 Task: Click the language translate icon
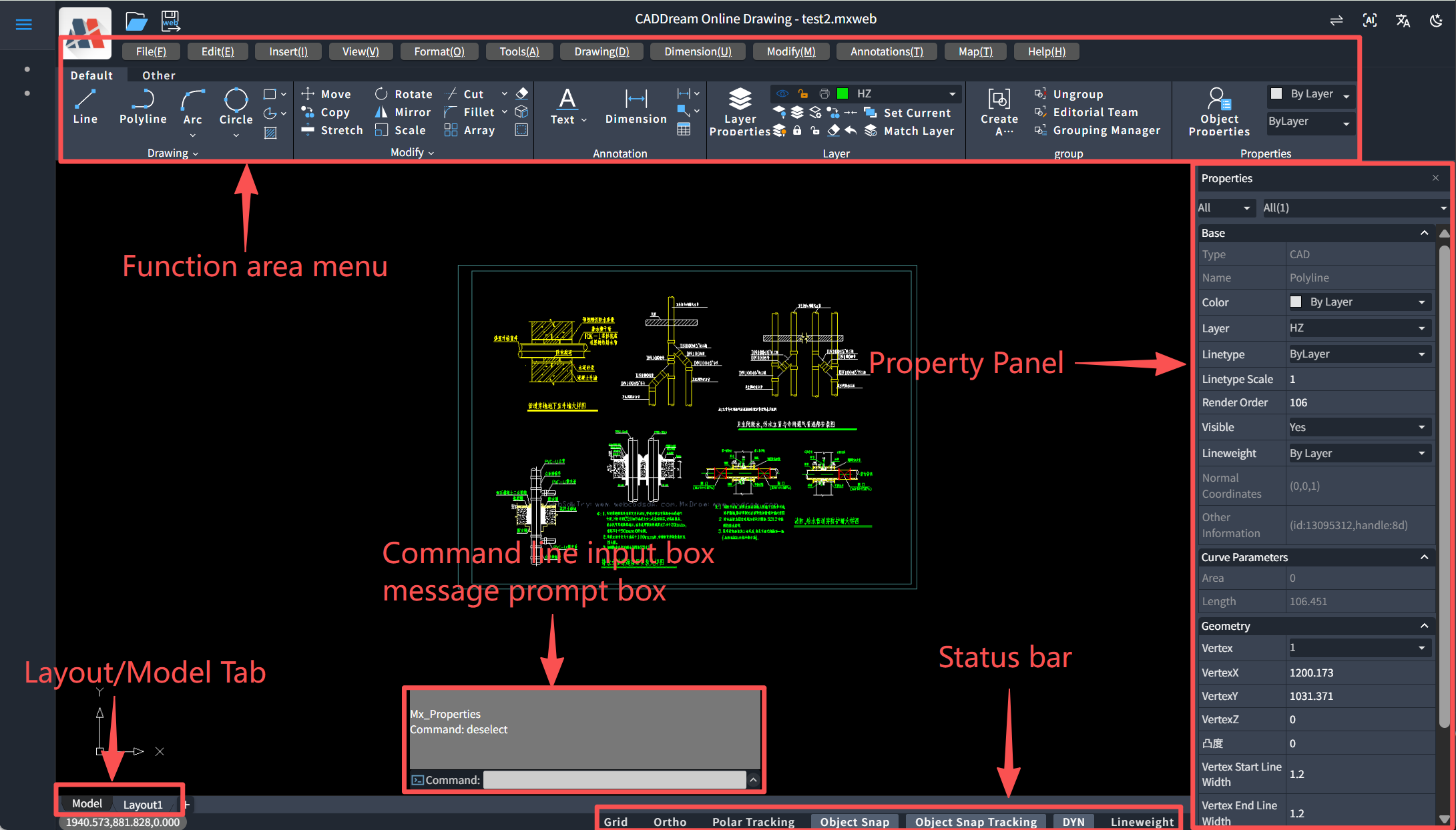(1403, 21)
